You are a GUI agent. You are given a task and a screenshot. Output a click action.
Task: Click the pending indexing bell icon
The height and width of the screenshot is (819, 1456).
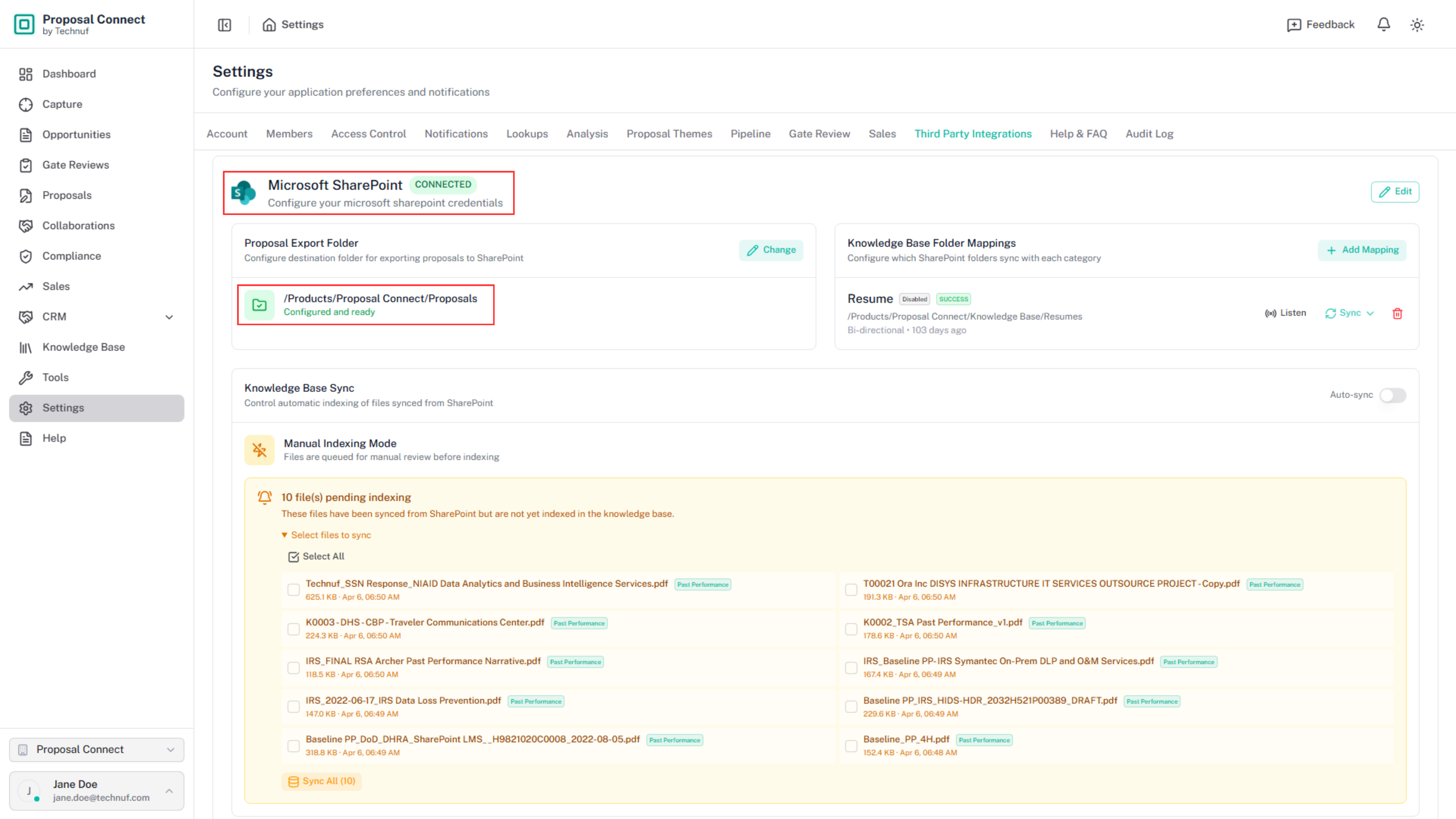(265, 497)
